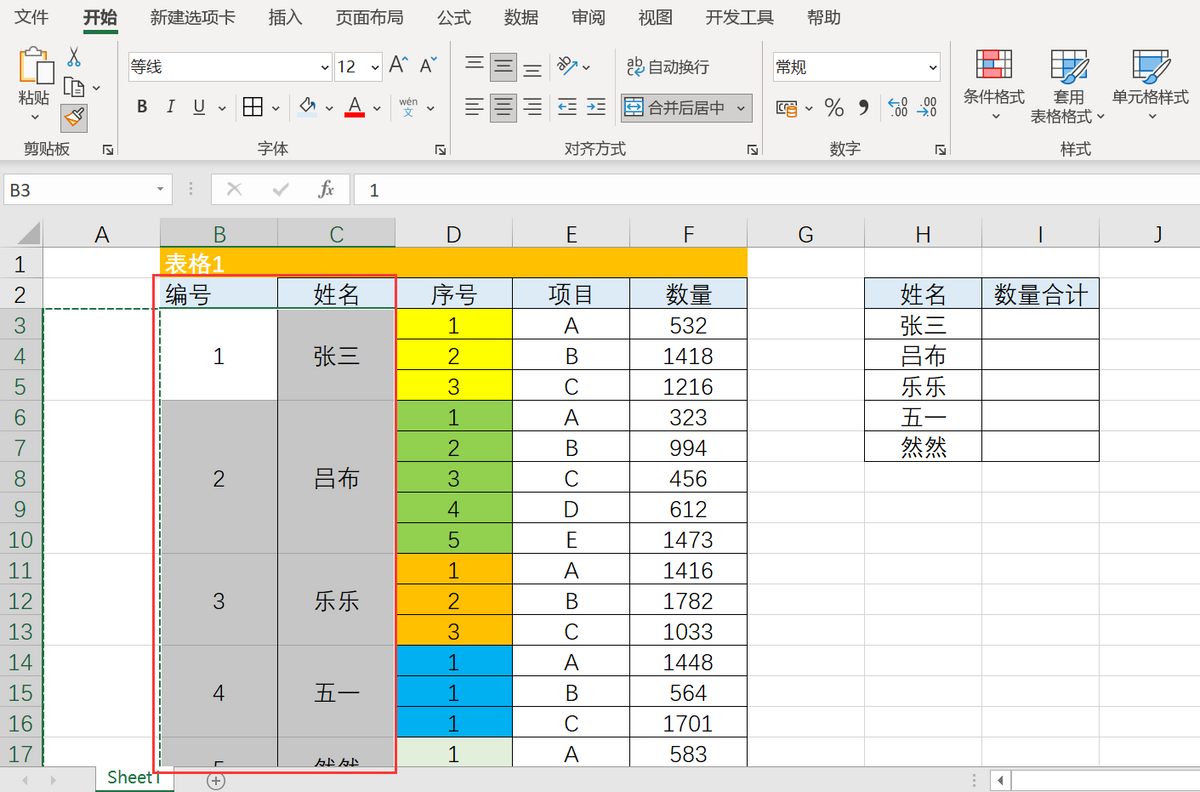Open the 剪贴板 dialog launcher
The image size is (1200, 792).
[108, 149]
